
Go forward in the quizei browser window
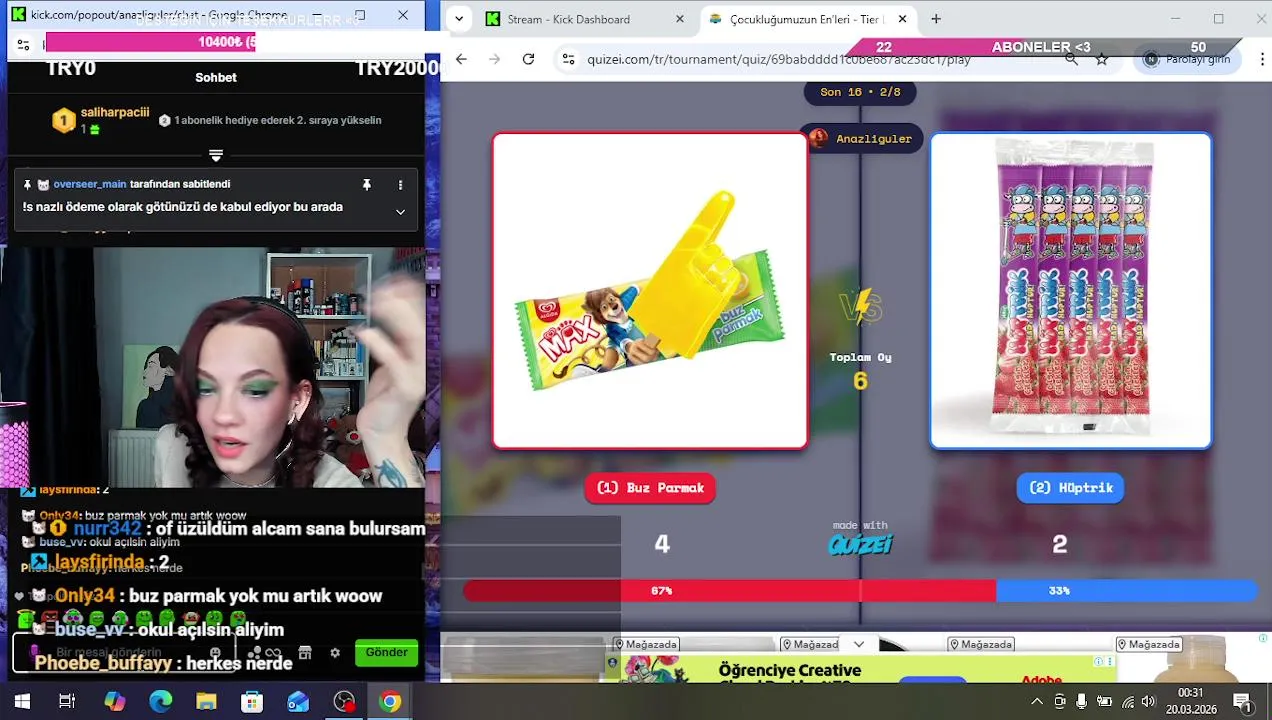click(494, 59)
